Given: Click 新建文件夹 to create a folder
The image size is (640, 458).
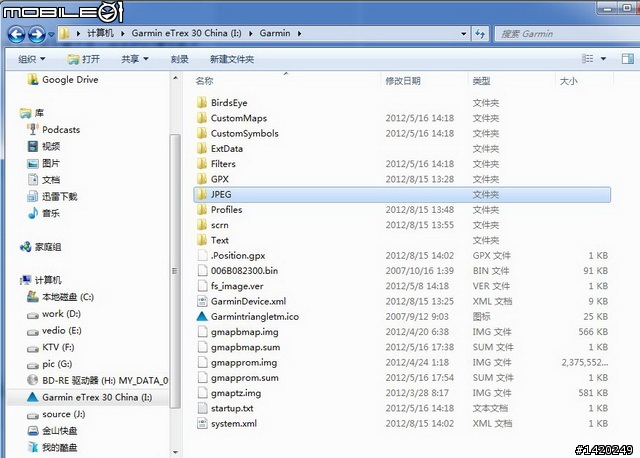Looking at the screenshot, I should click(232, 59).
